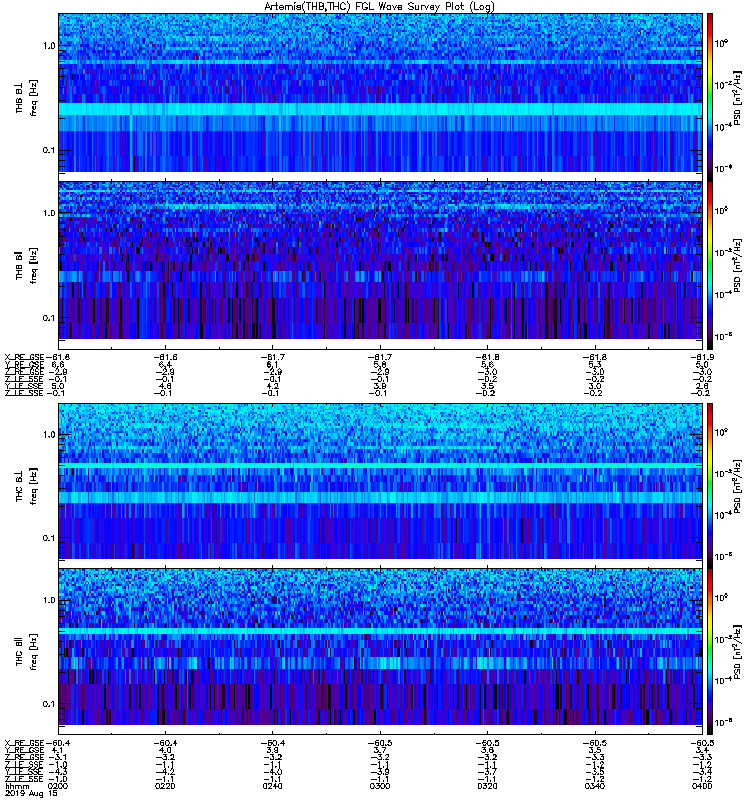Click the '0300' time tick label
The height and width of the screenshot is (800, 750).
pyautogui.click(x=380, y=786)
